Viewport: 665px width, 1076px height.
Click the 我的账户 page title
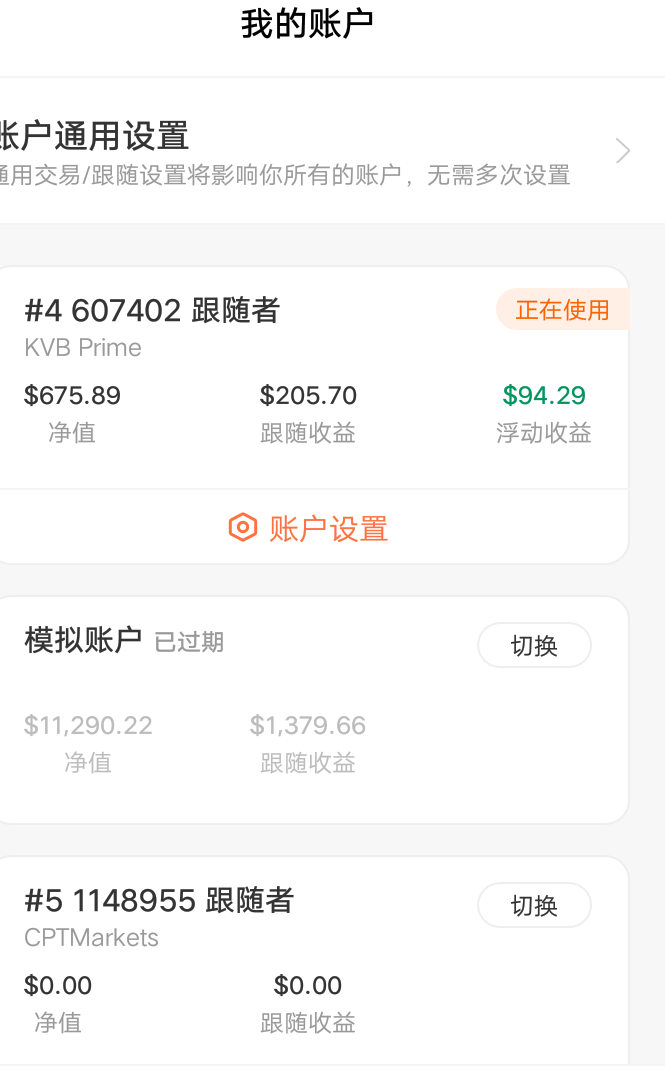pyautogui.click(x=307, y=25)
